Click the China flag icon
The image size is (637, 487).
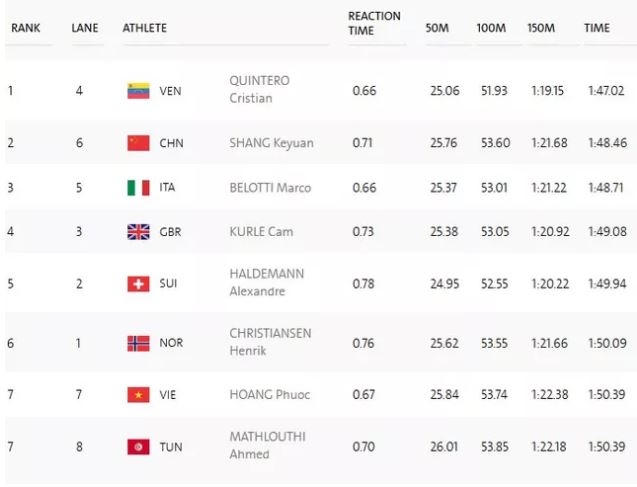138,143
